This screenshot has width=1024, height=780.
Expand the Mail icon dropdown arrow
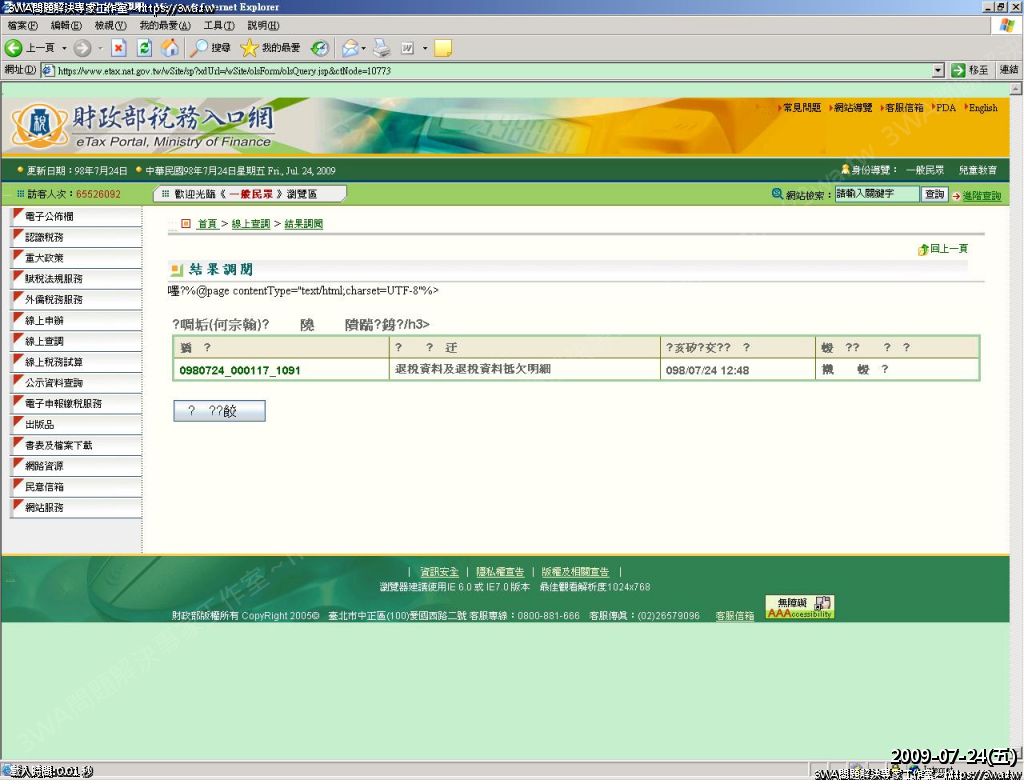(363, 48)
